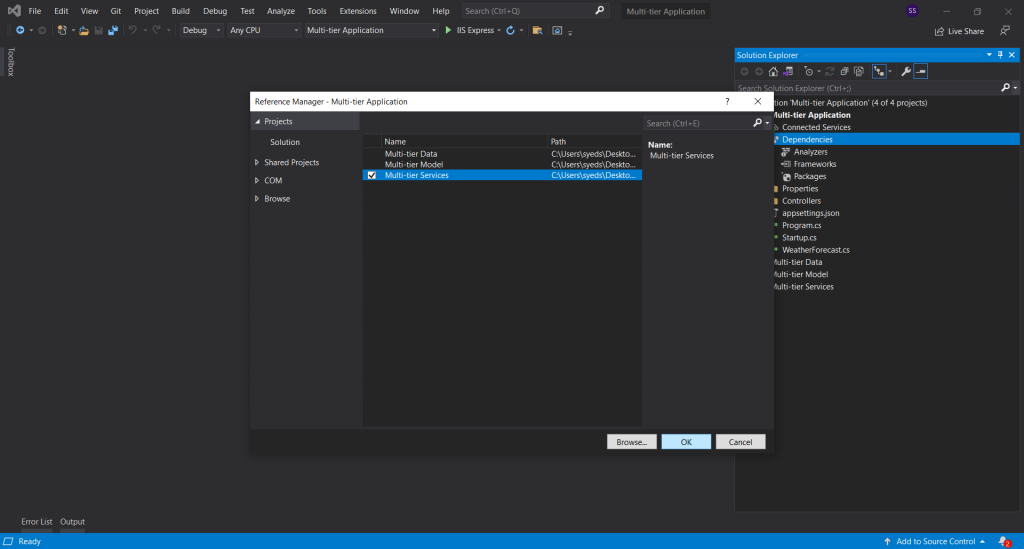Image resolution: width=1024 pixels, height=549 pixels.
Task: Click the New Project toolbar icon
Action: (x=62, y=30)
